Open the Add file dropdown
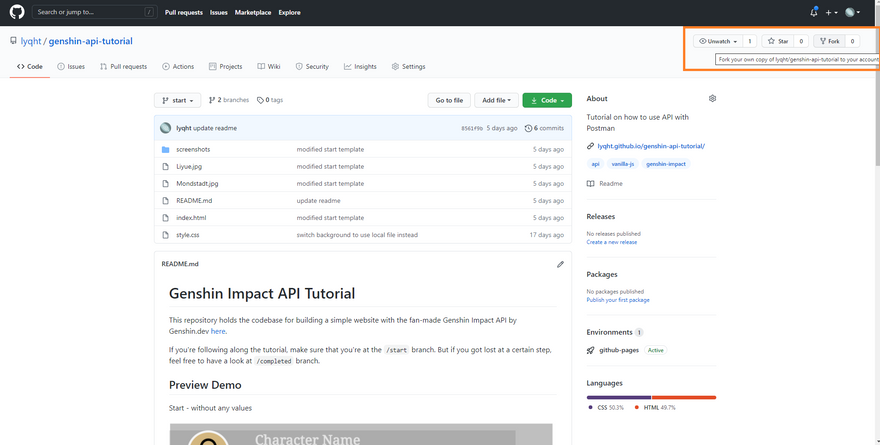Viewport: 880px width, 445px height. point(496,100)
